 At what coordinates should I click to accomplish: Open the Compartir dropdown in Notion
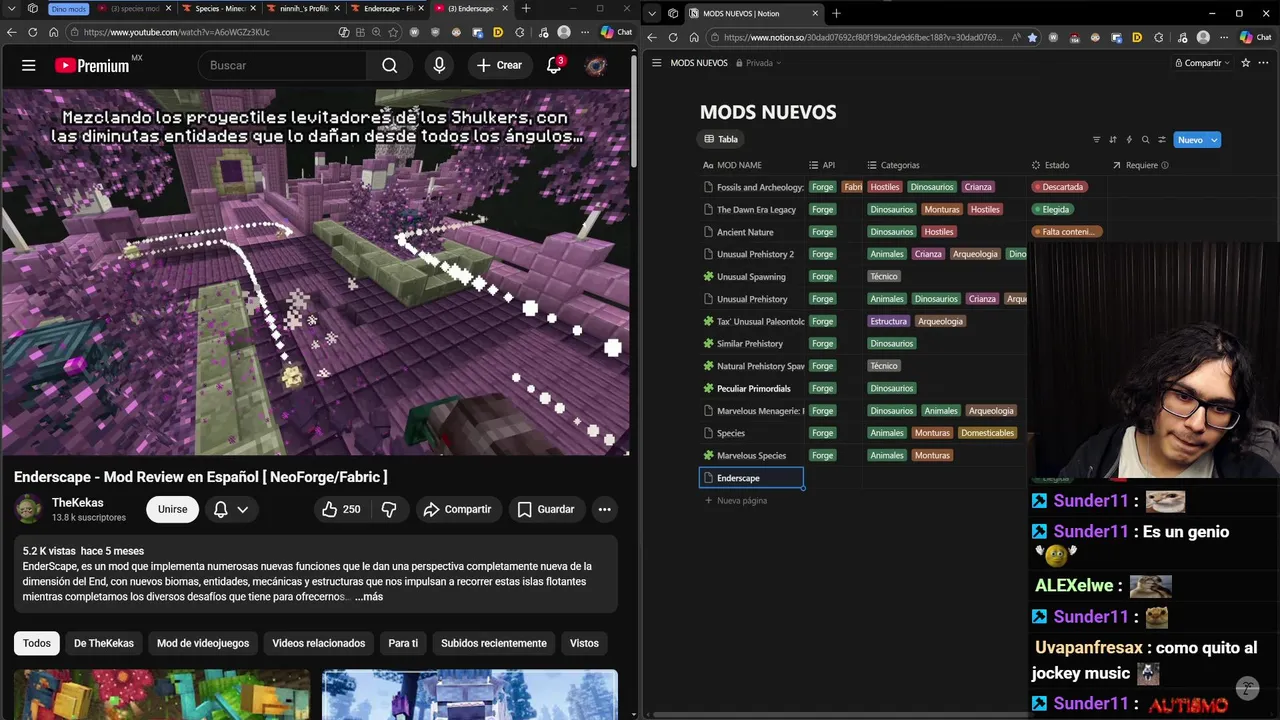click(x=1203, y=63)
